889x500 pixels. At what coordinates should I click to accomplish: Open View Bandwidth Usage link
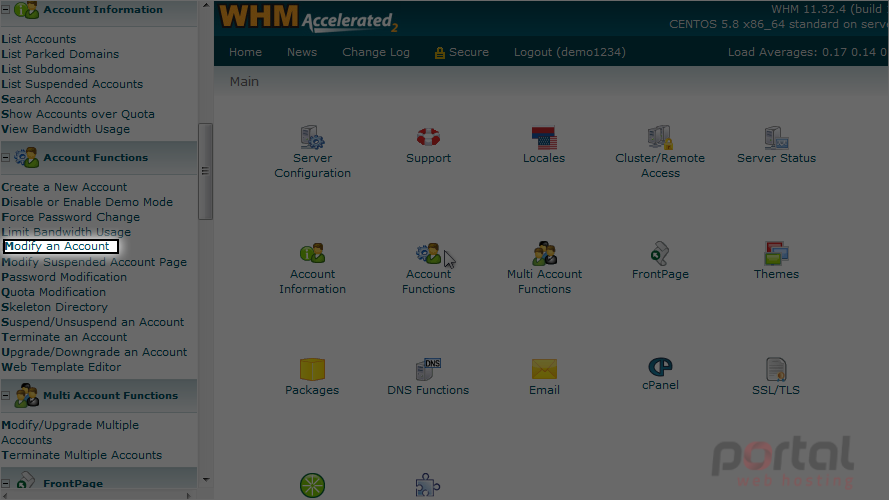point(66,129)
